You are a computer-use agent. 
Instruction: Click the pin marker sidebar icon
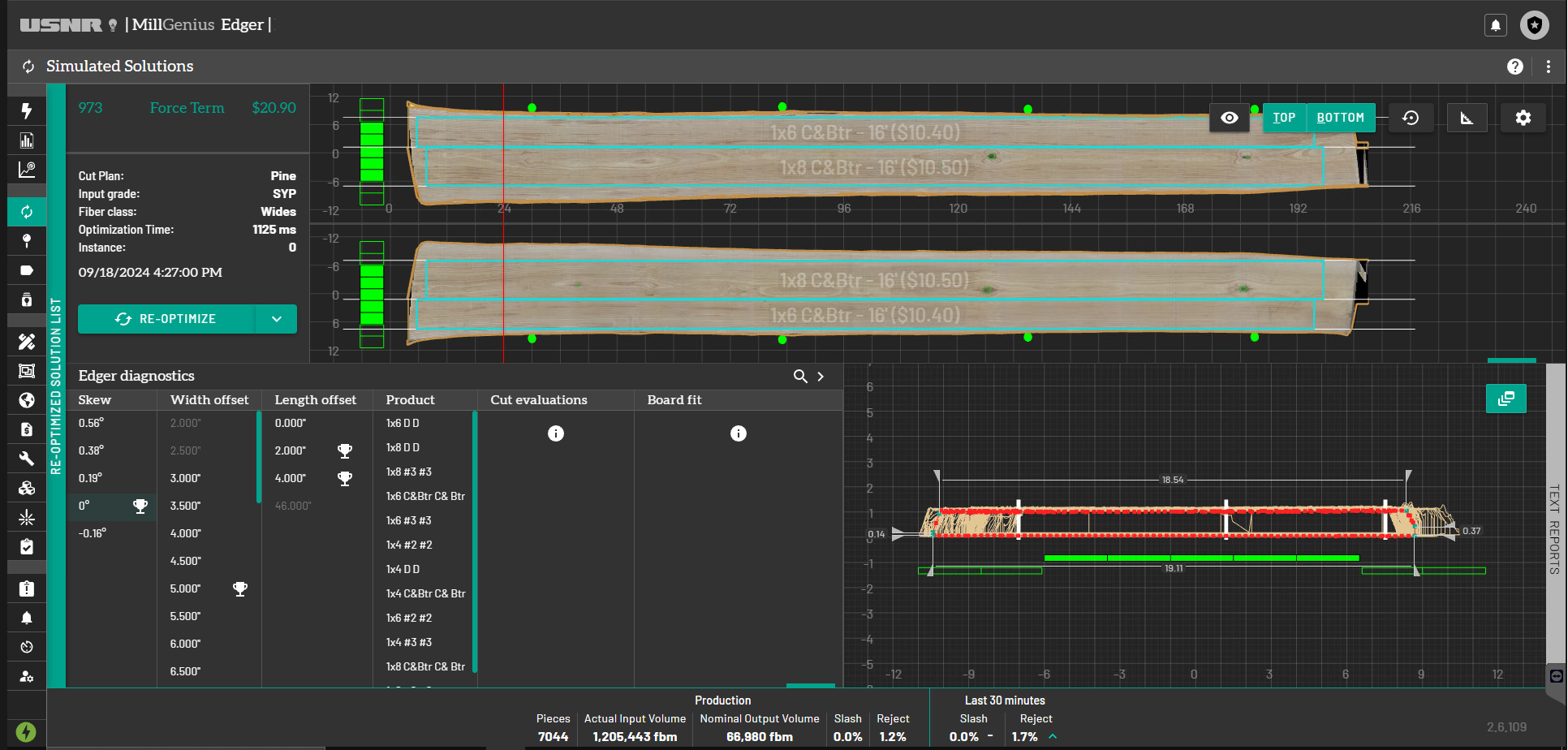27,241
